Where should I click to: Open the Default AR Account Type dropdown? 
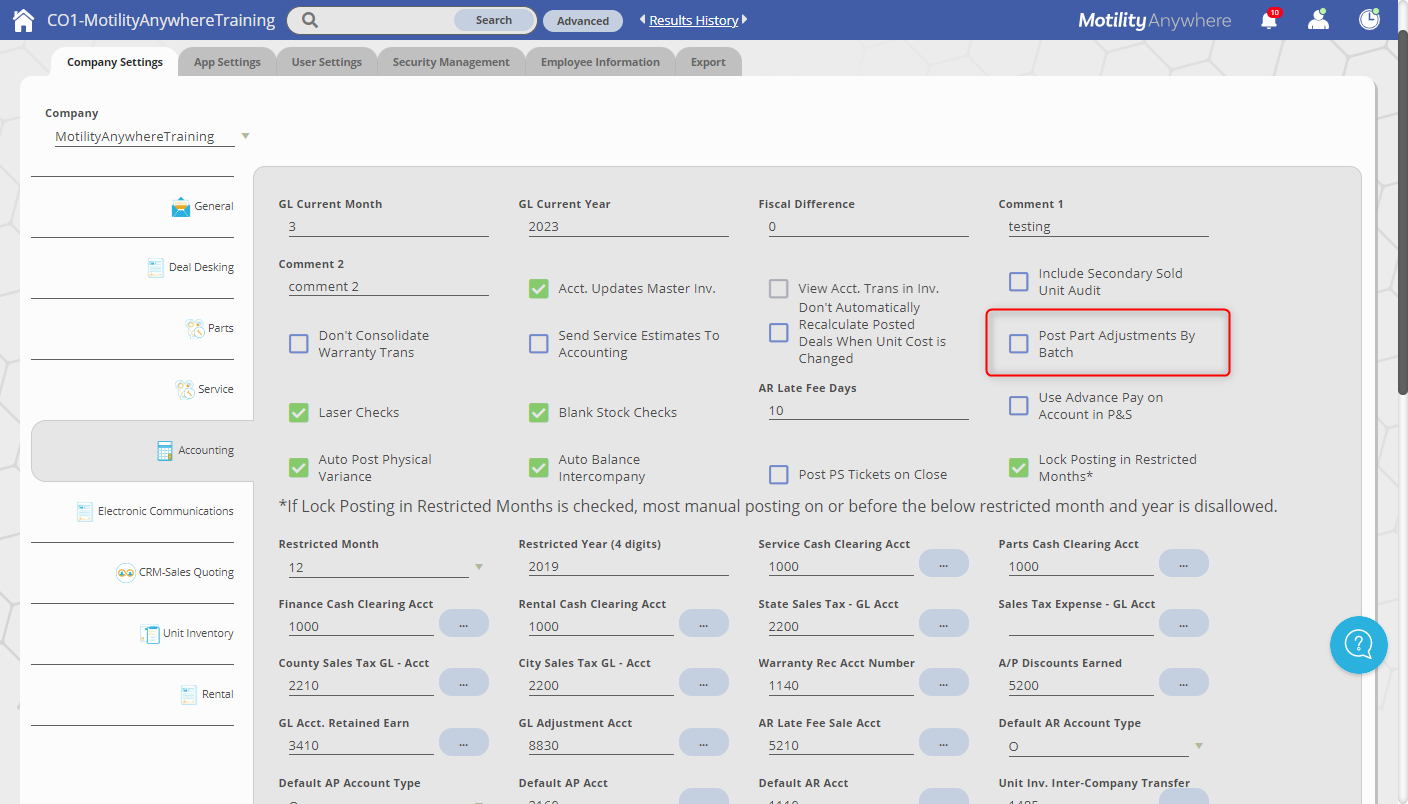(x=1106, y=746)
